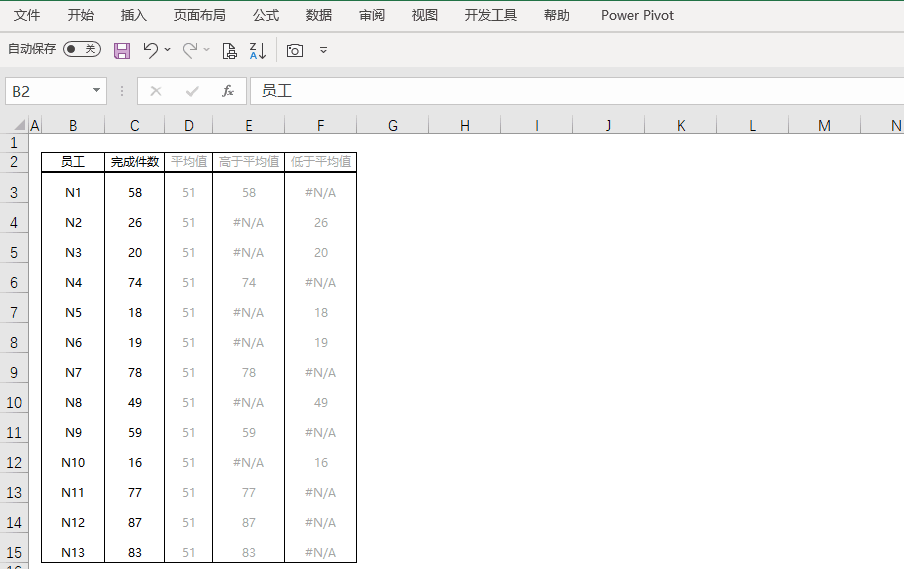
Task: Select the 员工 header cell
Action: coord(73,162)
